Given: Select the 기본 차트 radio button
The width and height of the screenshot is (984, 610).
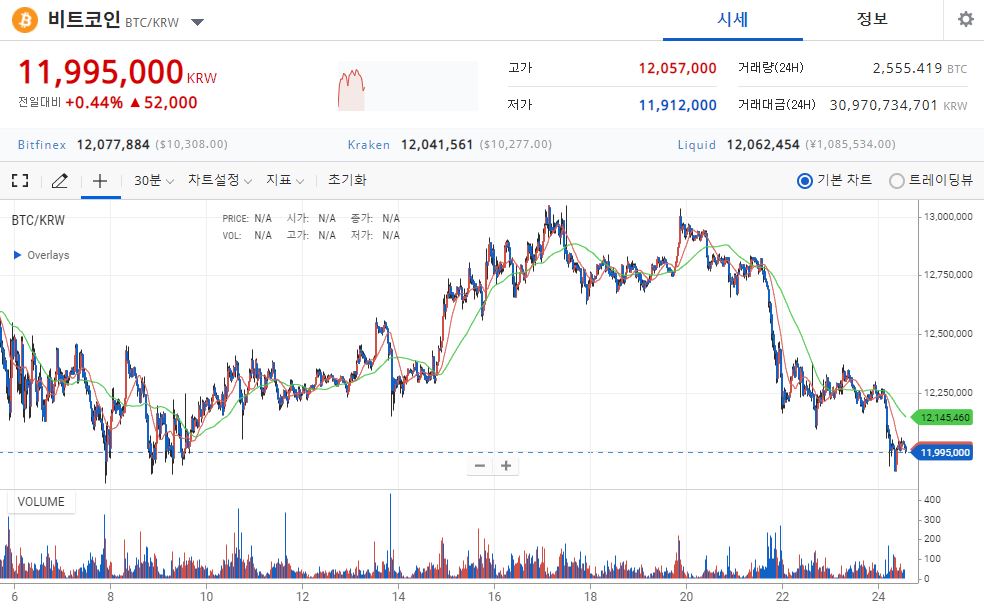Looking at the screenshot, I should [804, 180].
